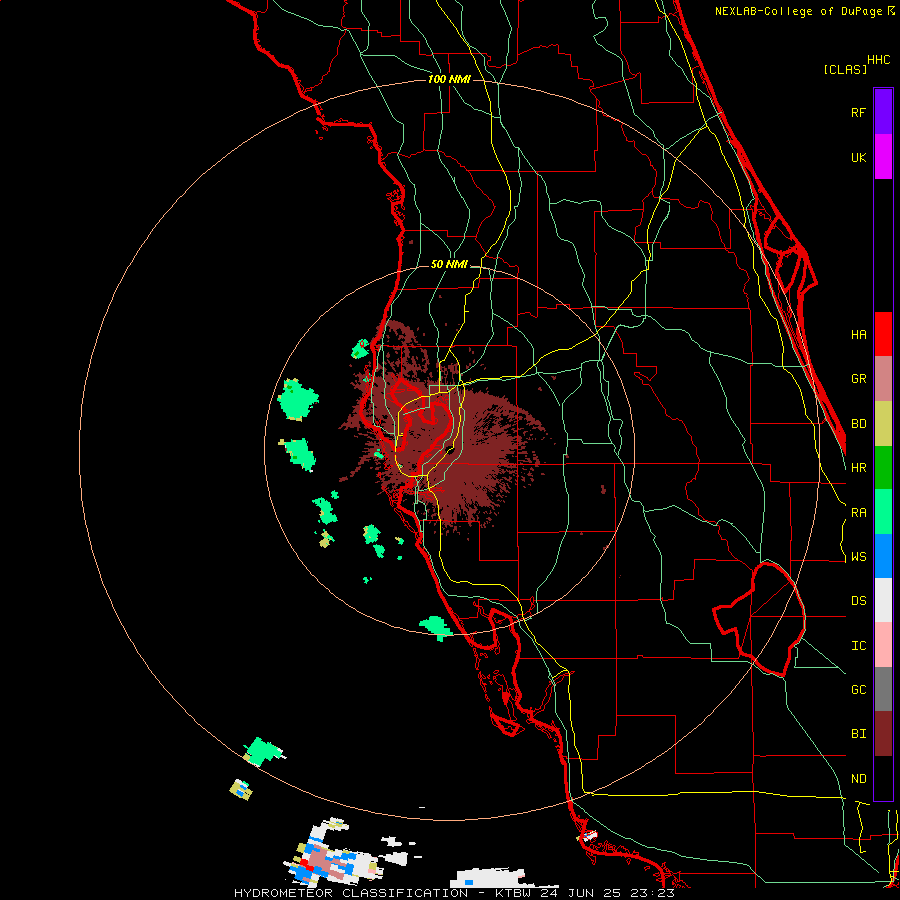900x900 pixels.
Task: Click the HA red legend swatch
Action: click(x=883, y=334)
